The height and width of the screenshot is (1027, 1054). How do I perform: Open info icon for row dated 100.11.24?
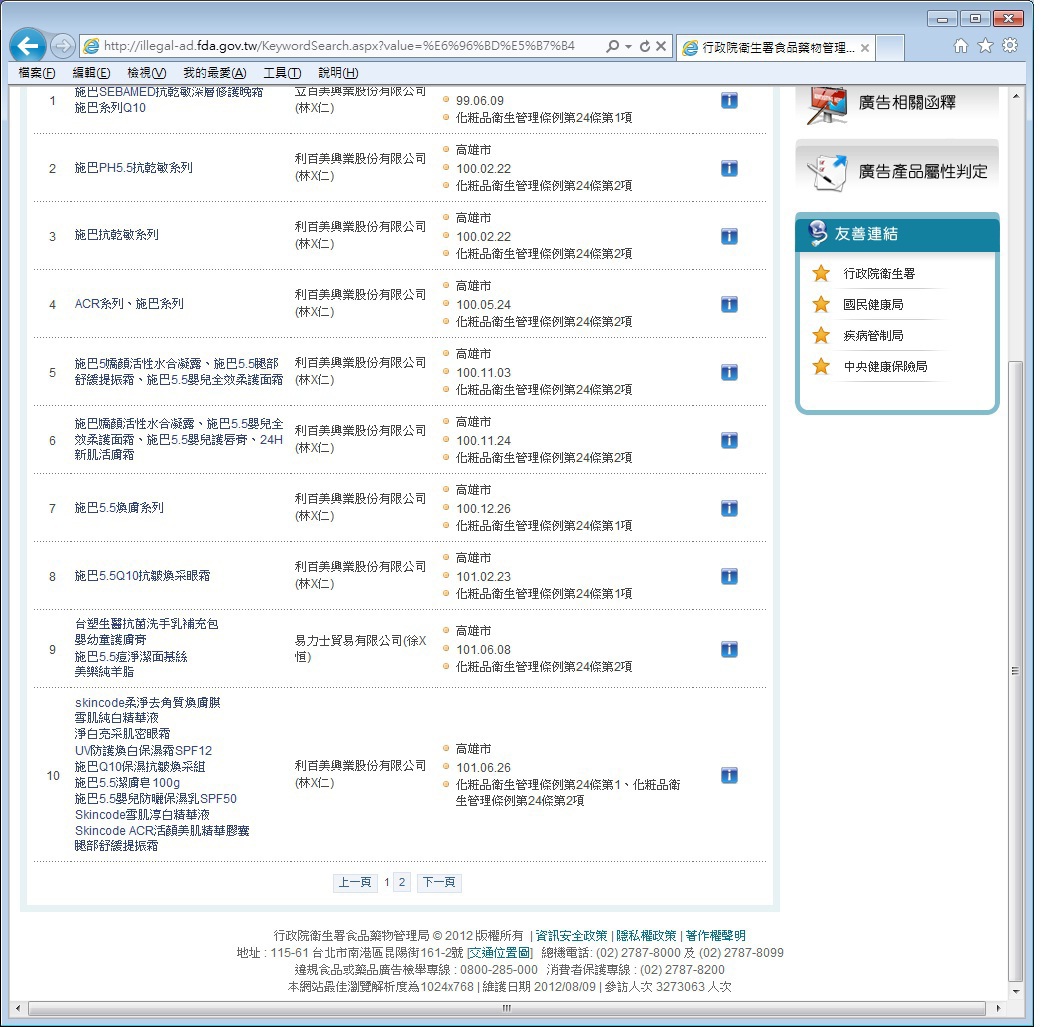[x=729, y=440]
